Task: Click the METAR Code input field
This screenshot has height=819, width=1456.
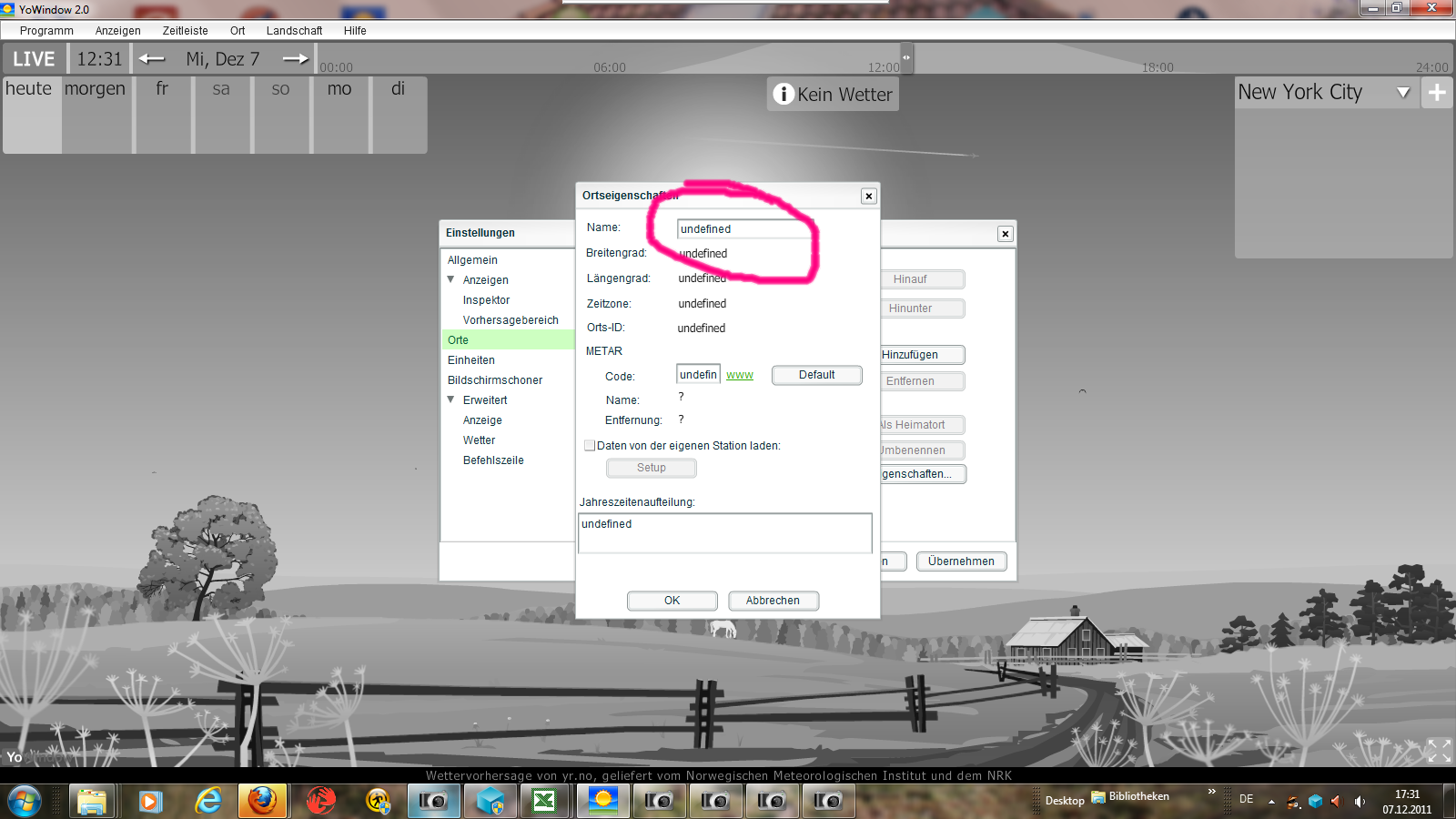Action: 698,375
